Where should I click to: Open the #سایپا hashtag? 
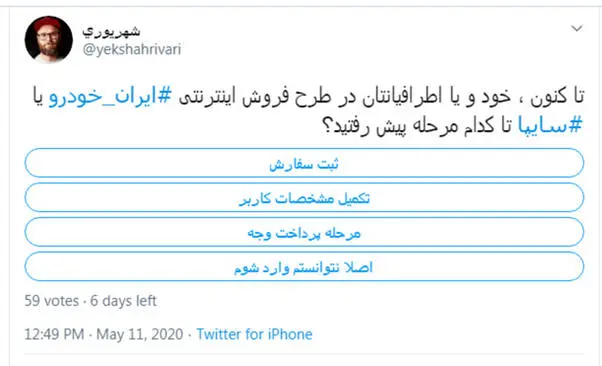click(550, 125)
